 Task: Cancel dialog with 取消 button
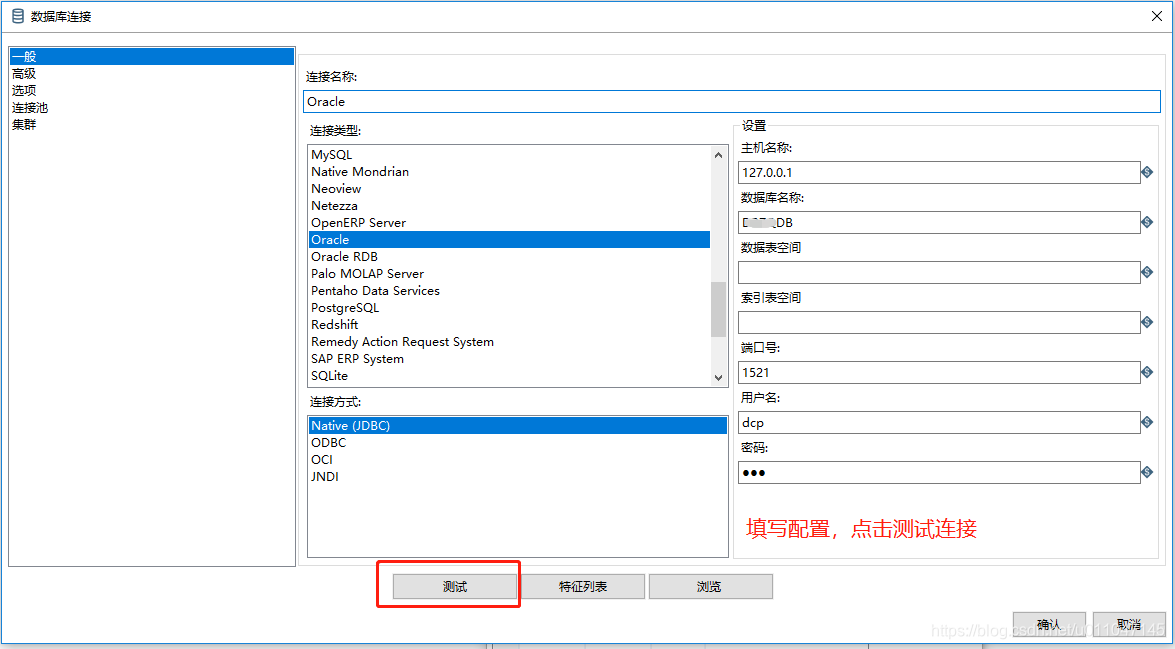(1129, 624)
